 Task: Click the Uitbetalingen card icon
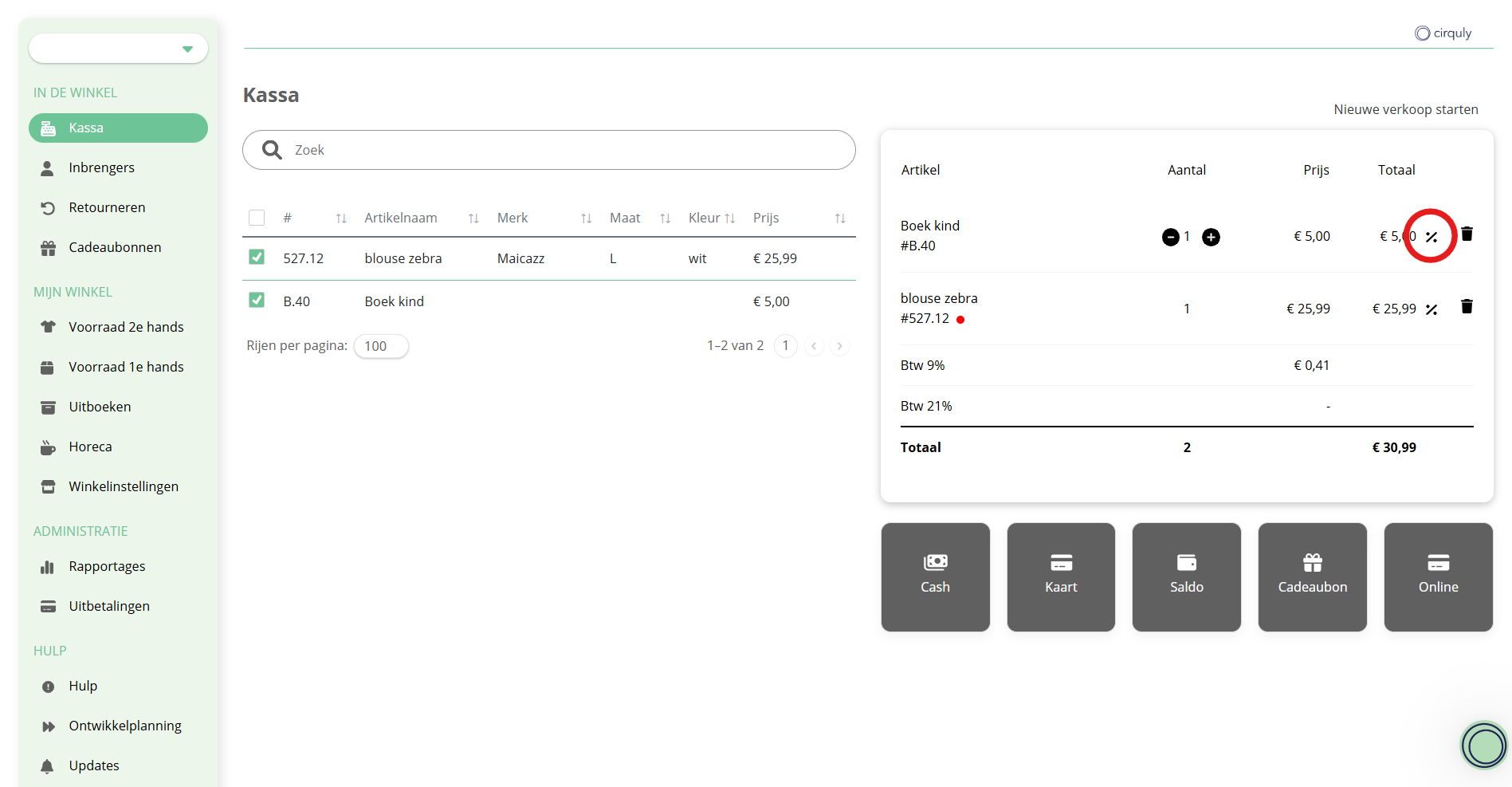[48, 607]
